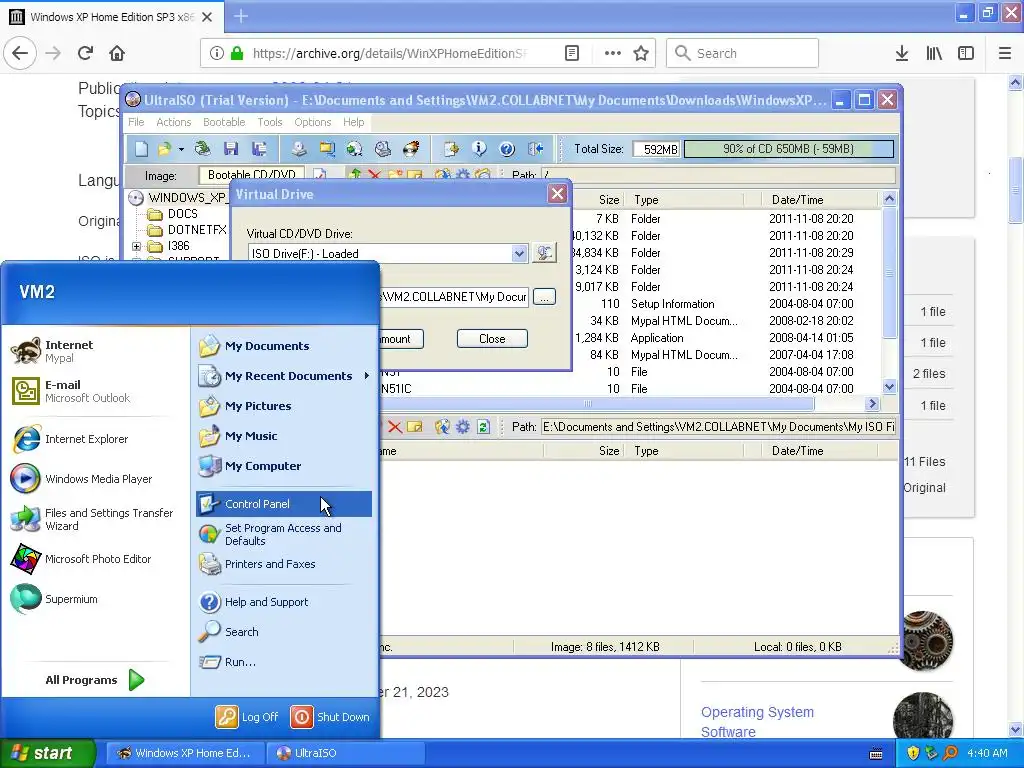This screenshot has height=768, width=1024.
Task: Open Microsoft Outlook E-mail from Start menu
Action: pos(96,391)
